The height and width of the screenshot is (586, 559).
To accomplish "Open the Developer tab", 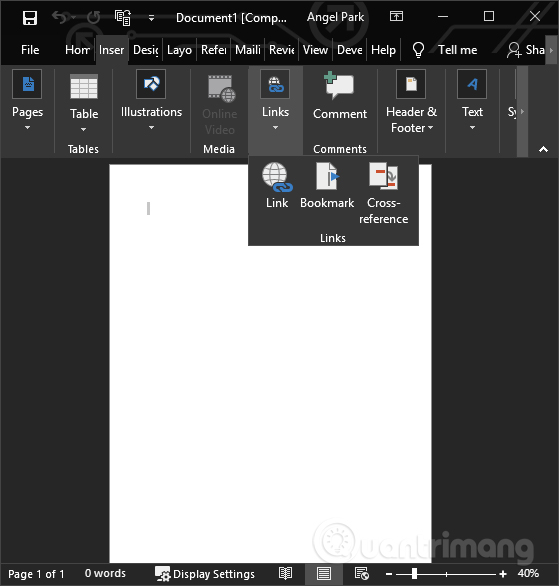I will pos(350,50).
